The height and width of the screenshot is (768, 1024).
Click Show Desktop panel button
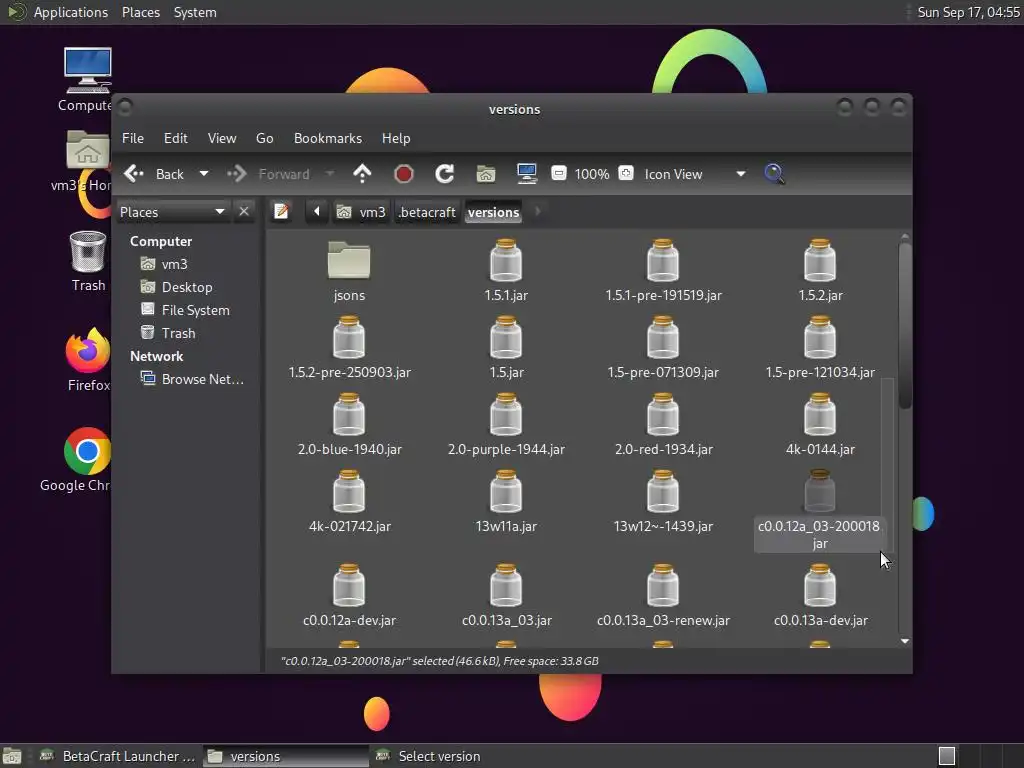tap(12, 756)
